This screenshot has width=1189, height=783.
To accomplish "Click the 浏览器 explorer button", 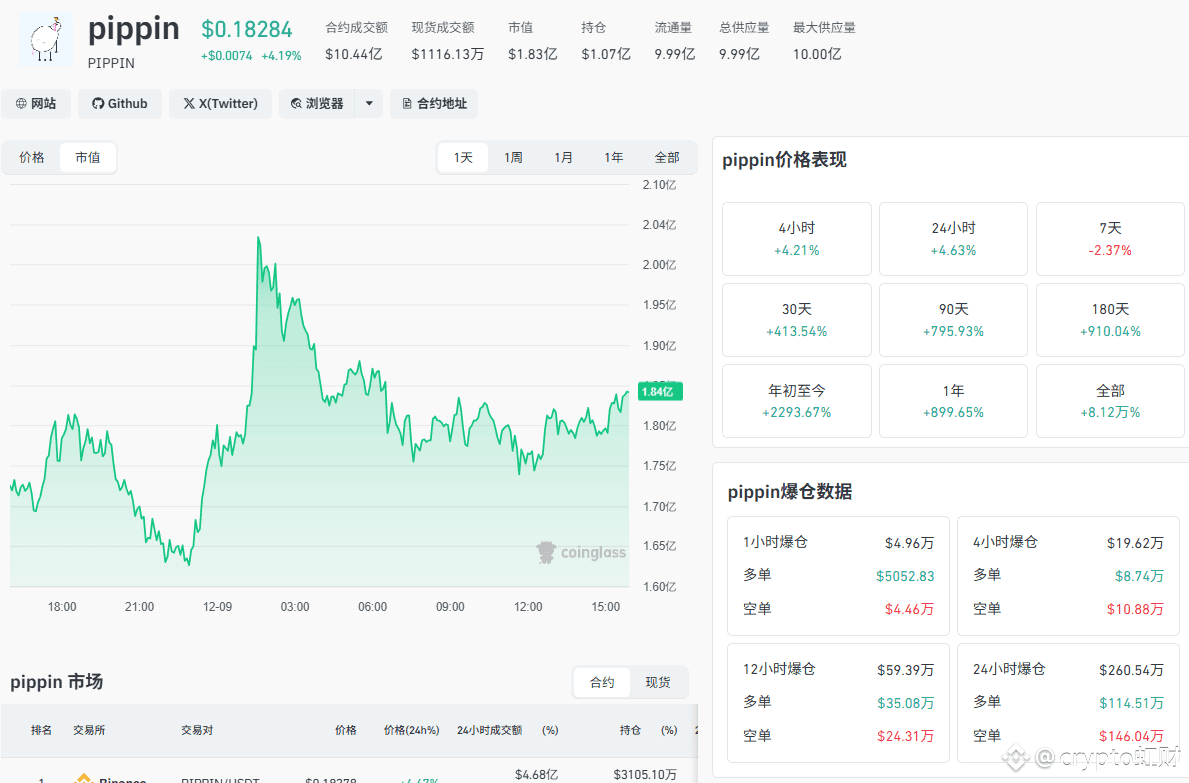I will click(x=317, y=104).
